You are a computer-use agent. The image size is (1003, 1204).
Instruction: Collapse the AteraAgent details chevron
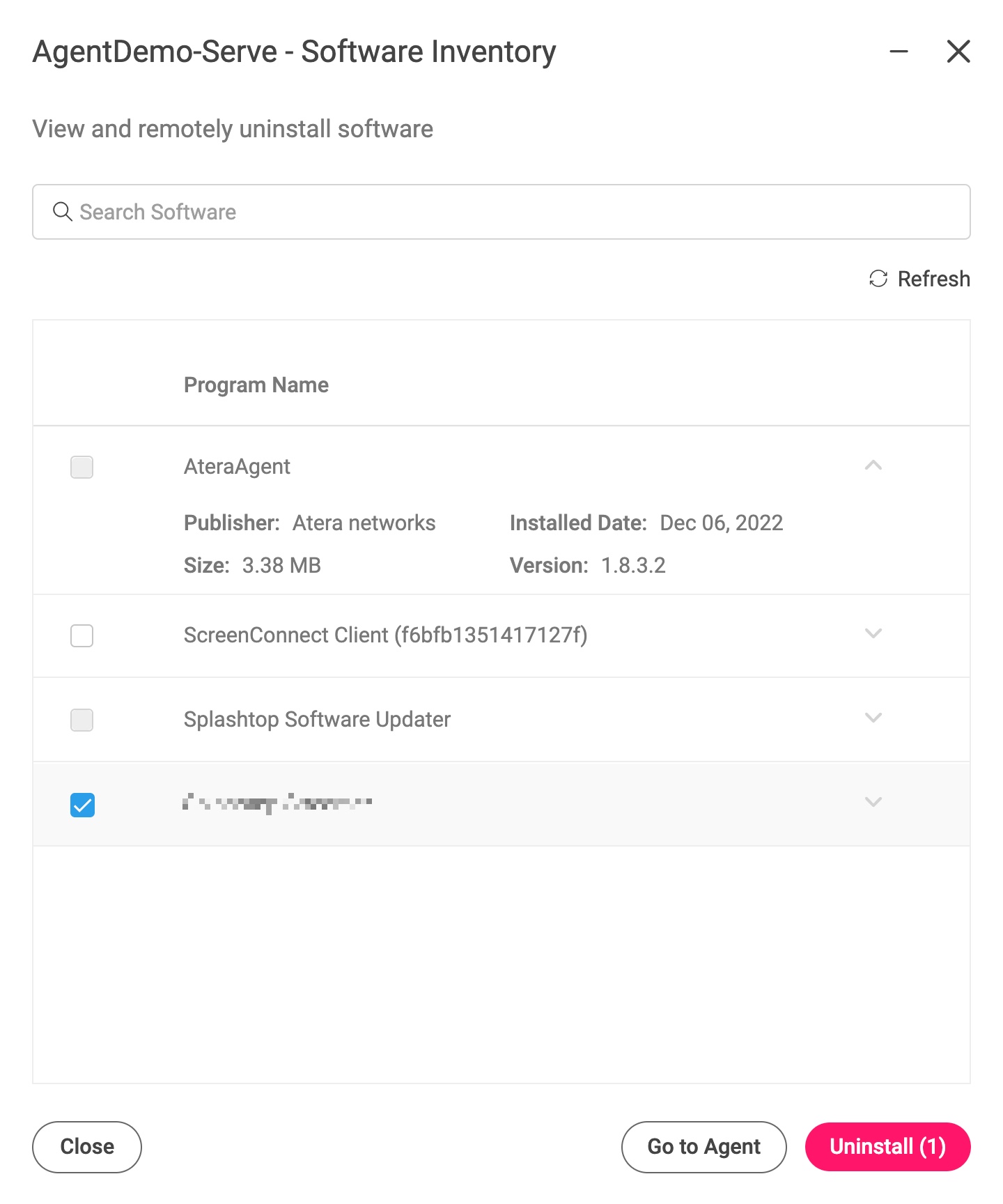point(873,465)
